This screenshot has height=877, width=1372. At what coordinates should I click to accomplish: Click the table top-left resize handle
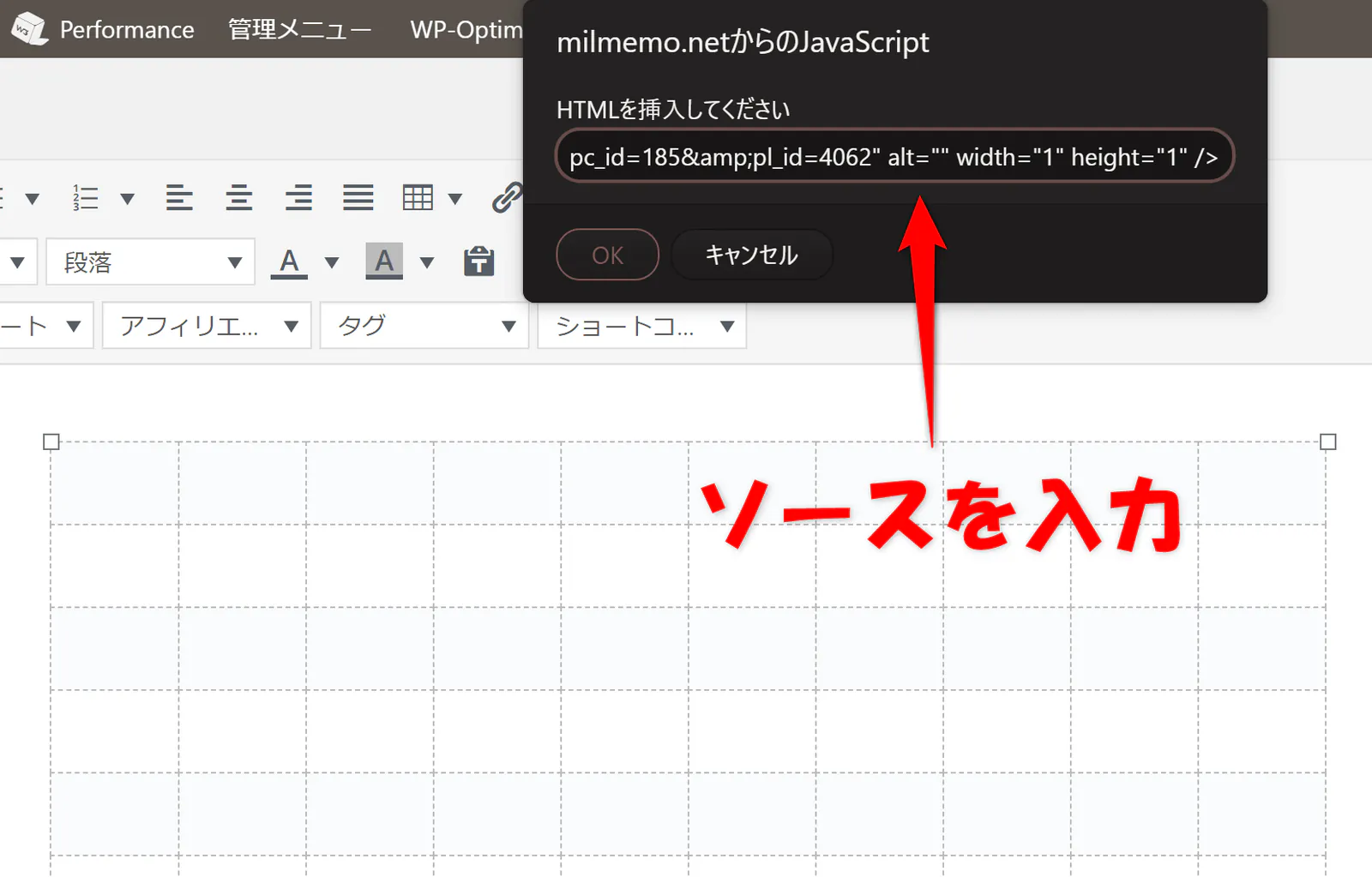pyautogui.click(x=51, y=442)
